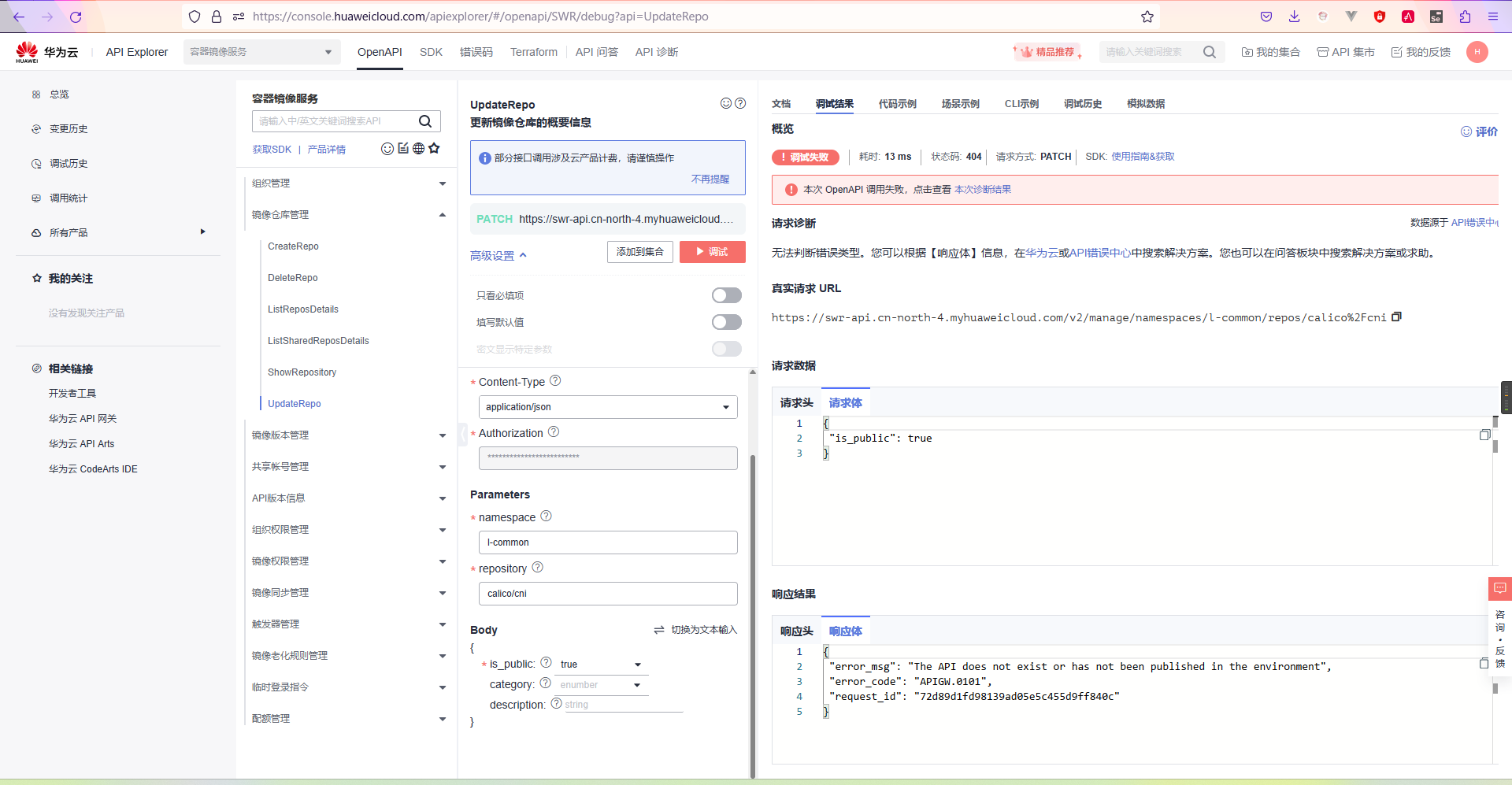Viewport: 1512px width, 785px height.
Task: Click the 添加到集合 button
Action: click(640, 252)
